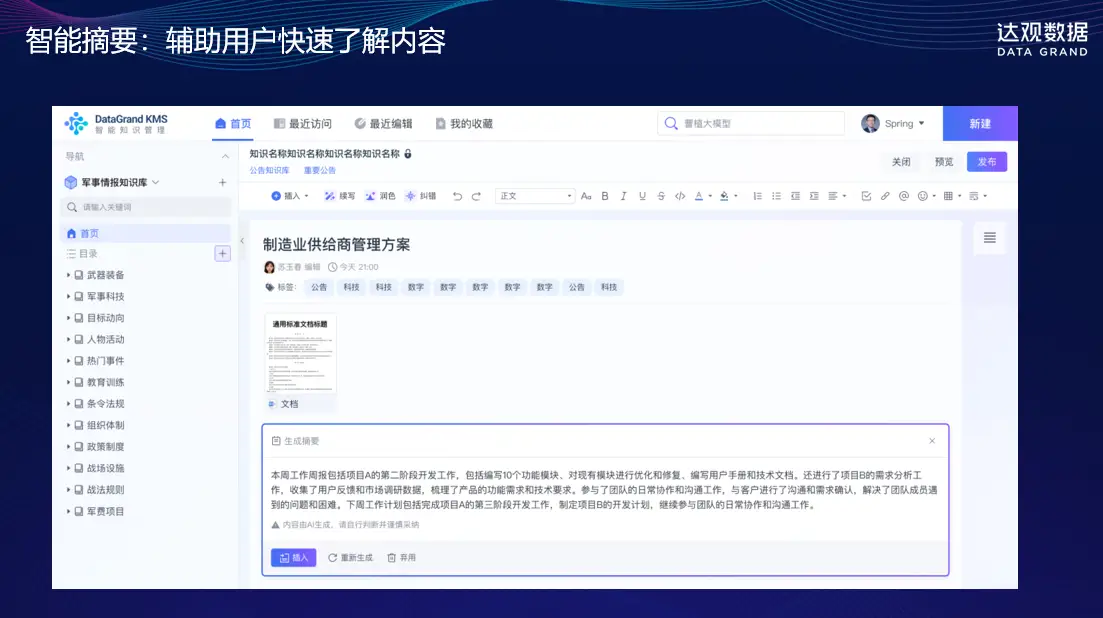The height and width of the screenshot is (618, 1103).
Task: Open the 正文 paragraph style dropdown
Action: [x=535, y=196]
